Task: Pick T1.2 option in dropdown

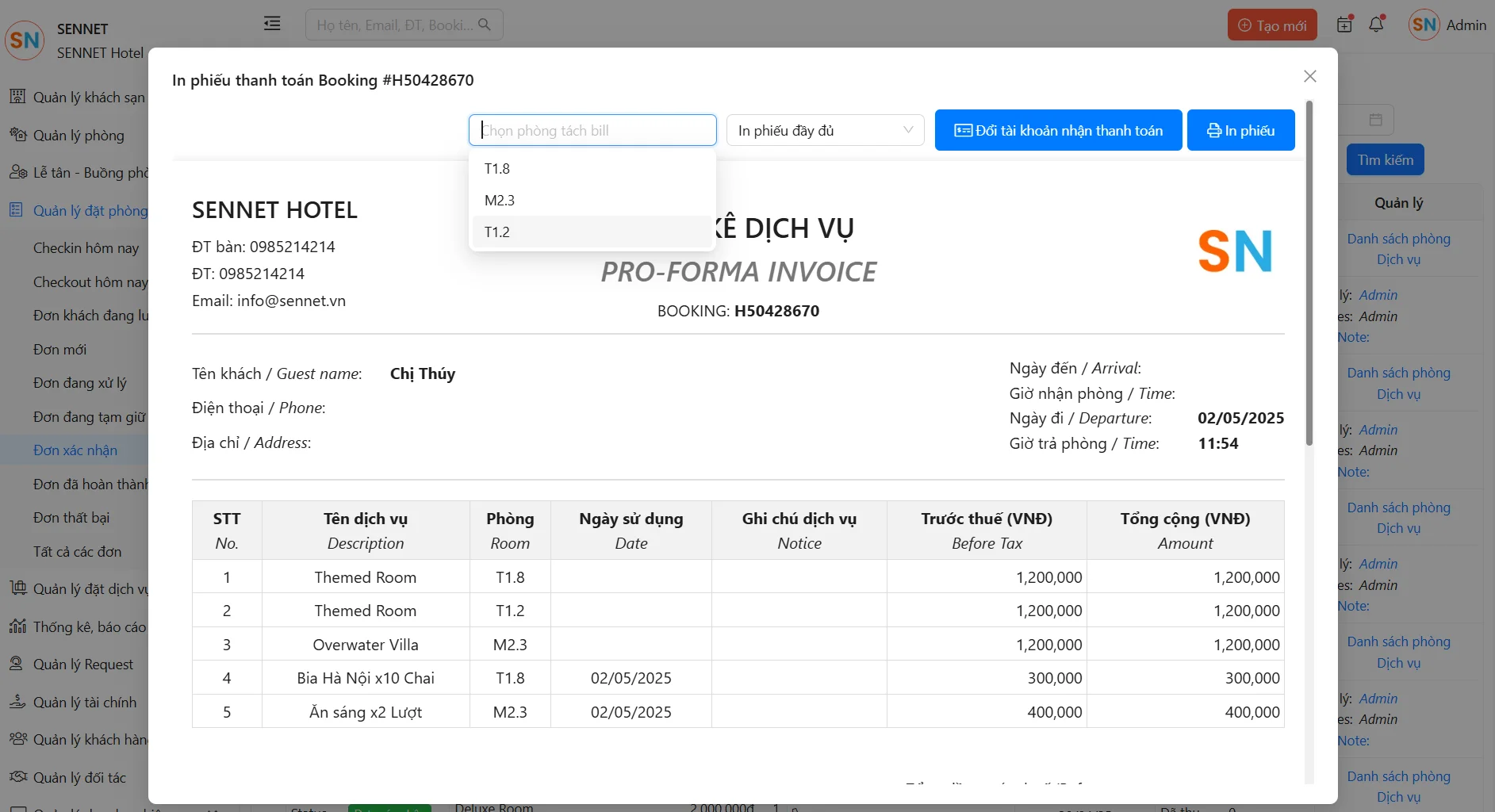Action: [497, 232]
